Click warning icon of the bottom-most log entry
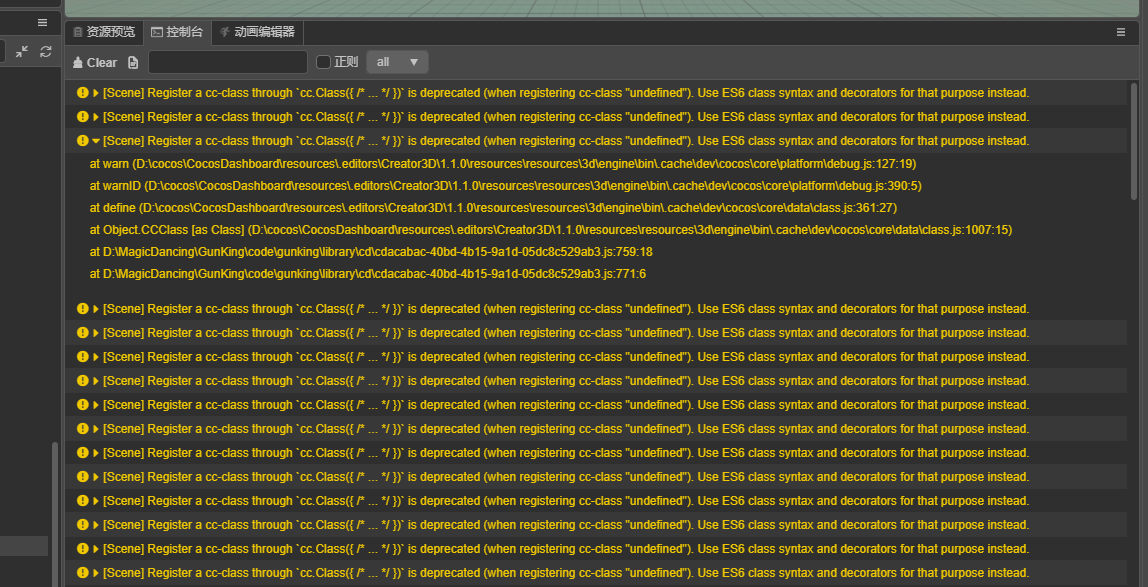1148x587 pixels. [82, 572]
